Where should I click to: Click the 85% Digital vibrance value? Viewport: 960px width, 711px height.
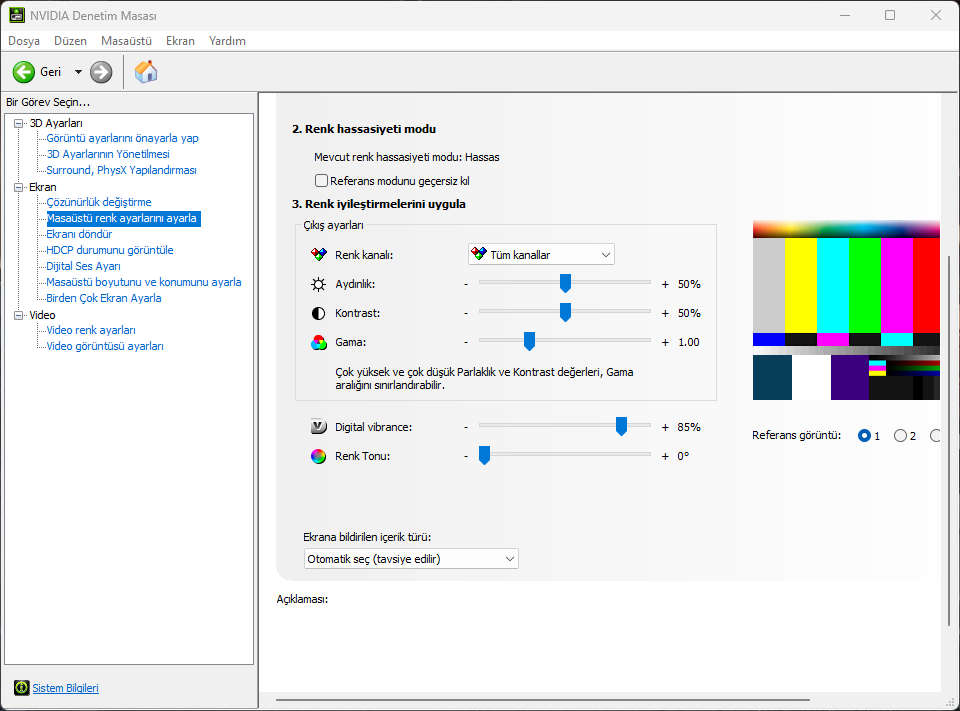(689, 427)
